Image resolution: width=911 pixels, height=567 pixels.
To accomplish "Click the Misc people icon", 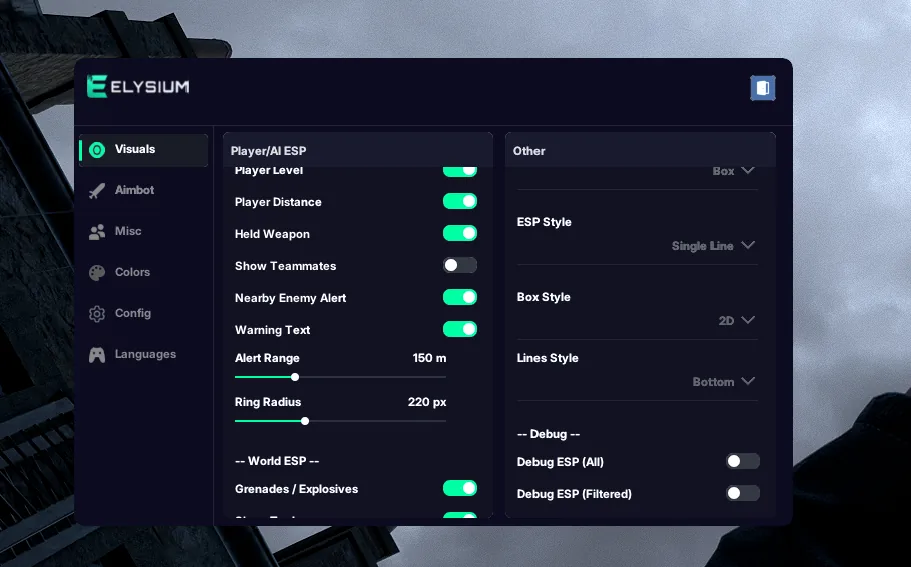I will click(x=97, y=232).
